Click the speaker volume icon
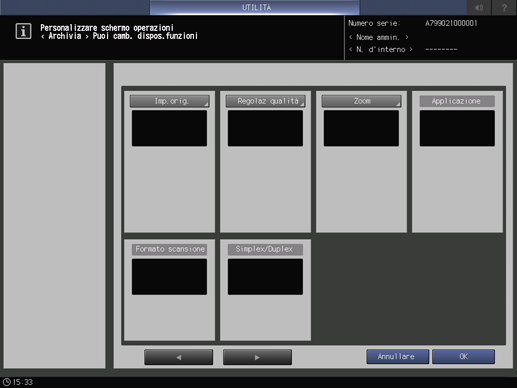The image size is (517, 388). coord(479,7)
